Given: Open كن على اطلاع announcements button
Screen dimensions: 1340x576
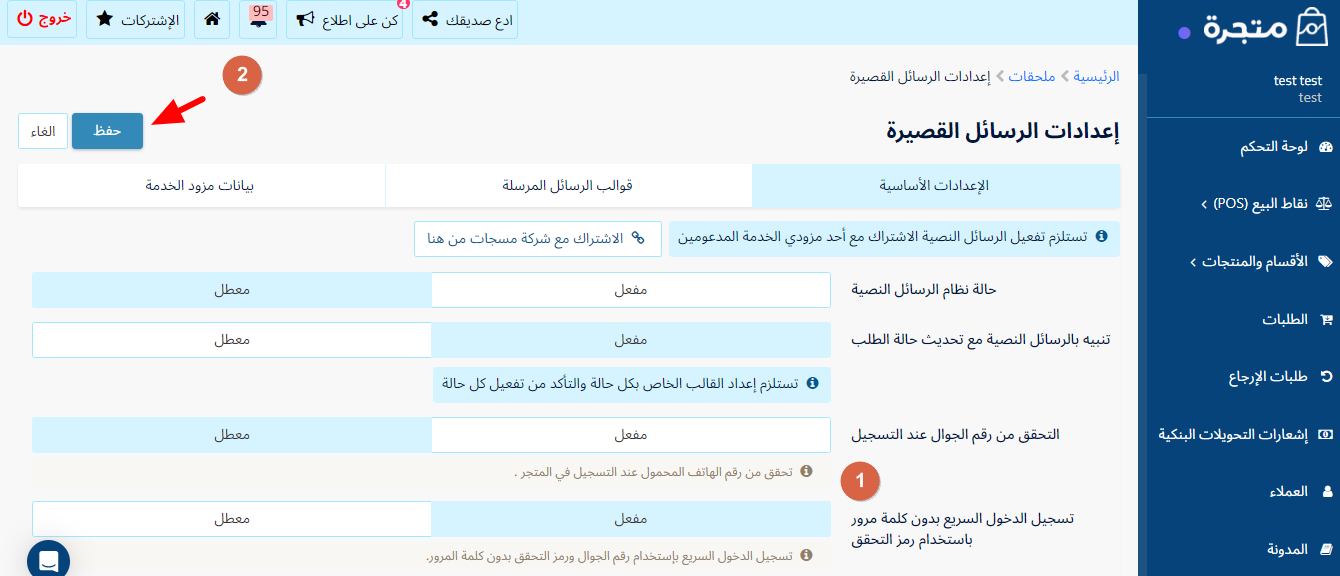Looking at the screenshot, I should point(344,20).
